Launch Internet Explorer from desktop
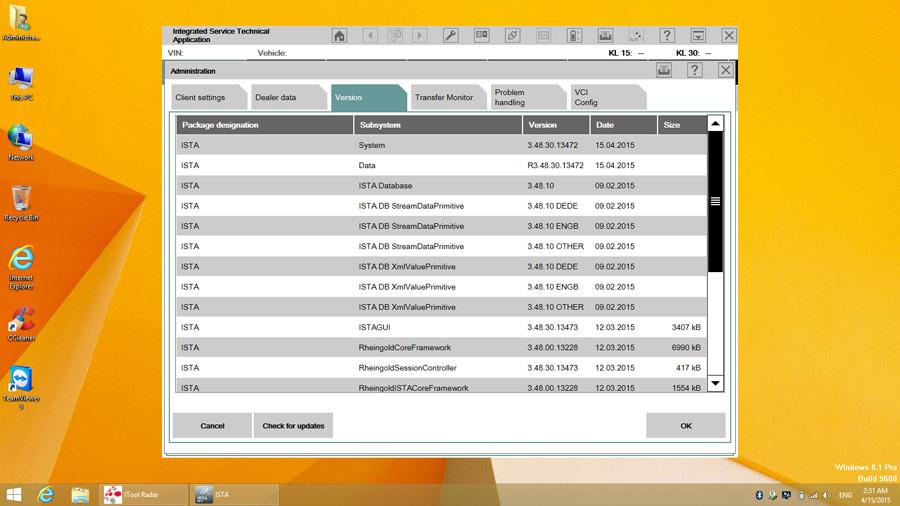This screenshot has height=506, width=900. point(21,267)
